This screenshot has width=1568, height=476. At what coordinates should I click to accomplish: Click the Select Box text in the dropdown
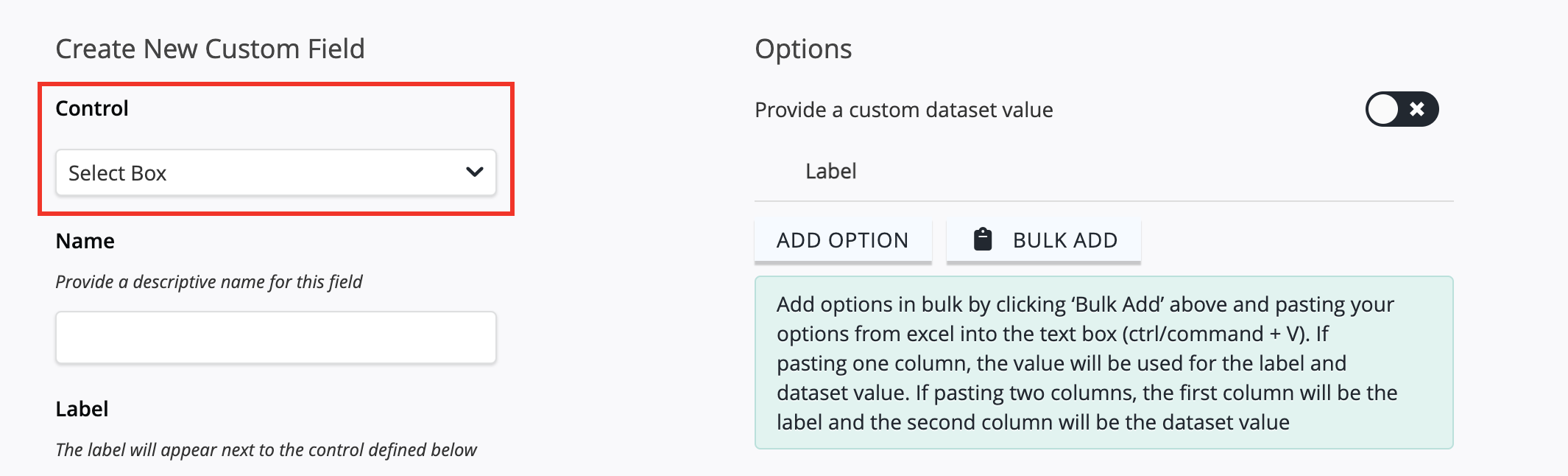pyautogui.click(x=118, y=173)
